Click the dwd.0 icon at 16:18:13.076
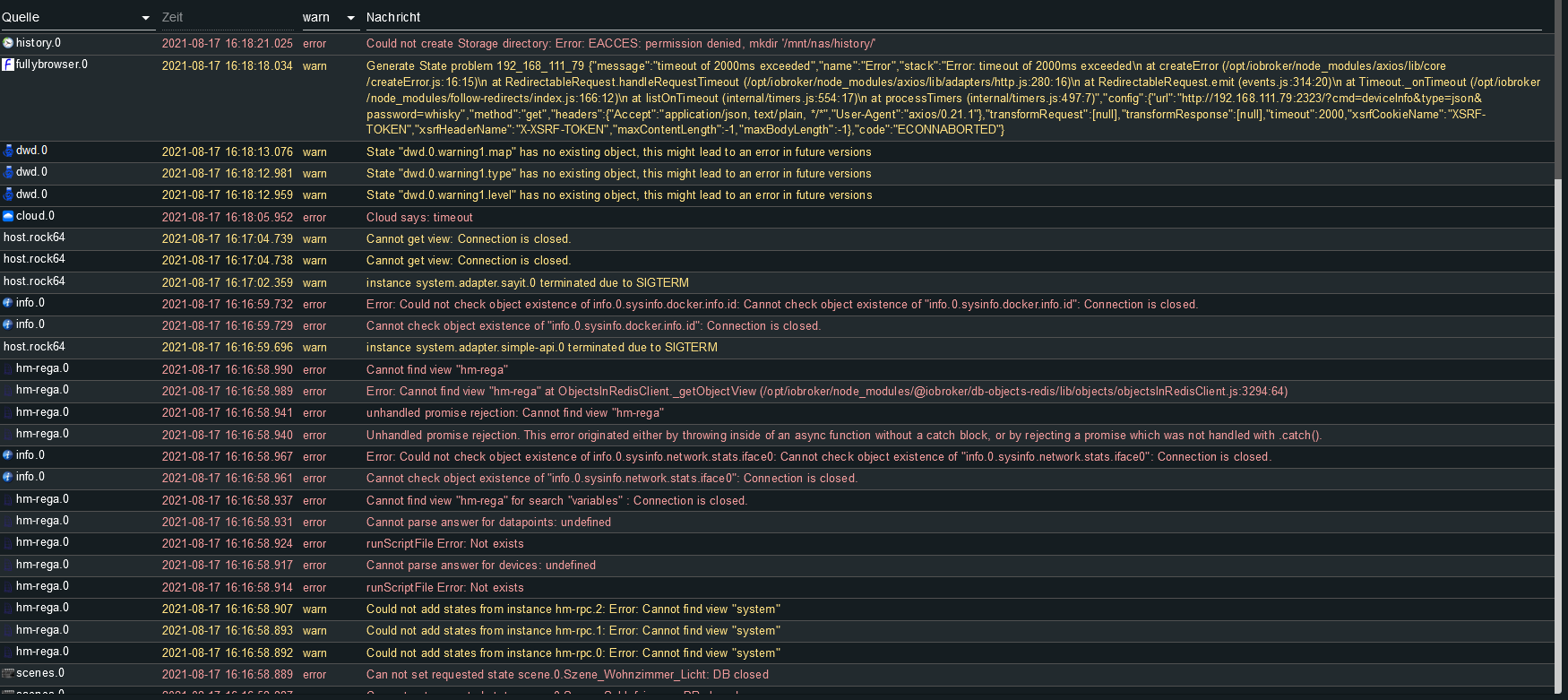This screenshot has height=700, width=1568. click(8, 151)
